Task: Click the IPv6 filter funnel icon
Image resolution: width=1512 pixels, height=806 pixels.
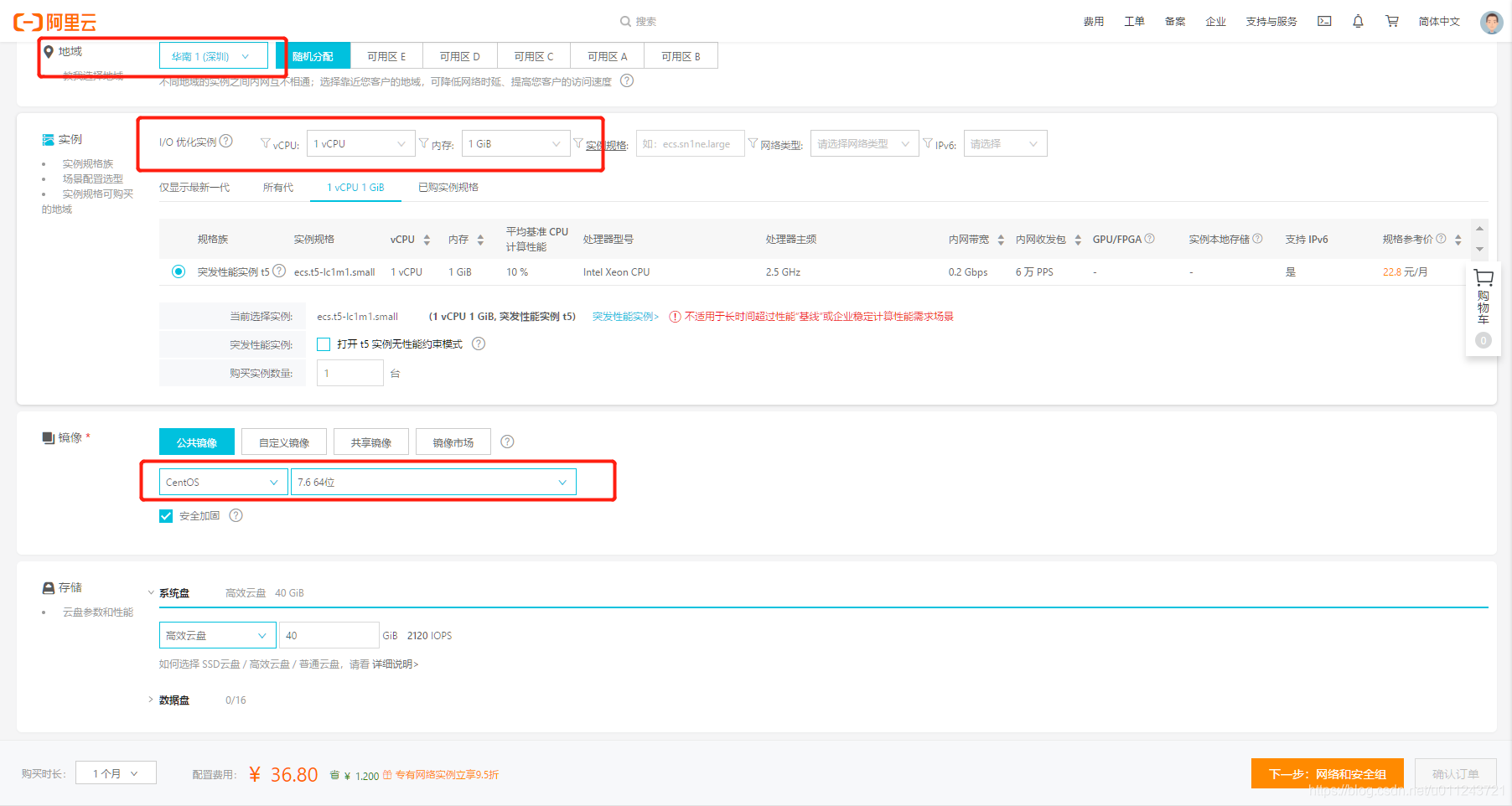Action: 928,143
